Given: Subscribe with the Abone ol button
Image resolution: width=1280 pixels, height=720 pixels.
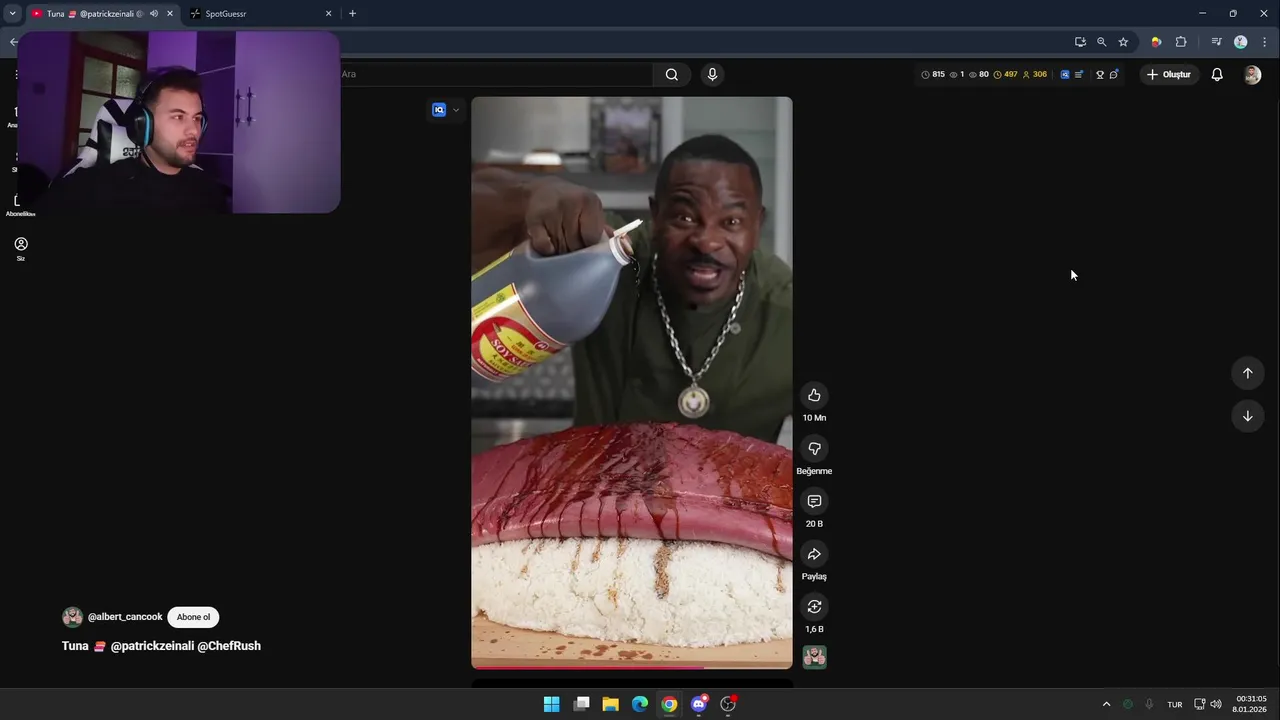Looking at the screenshot, I should click(x=193, y=617).
